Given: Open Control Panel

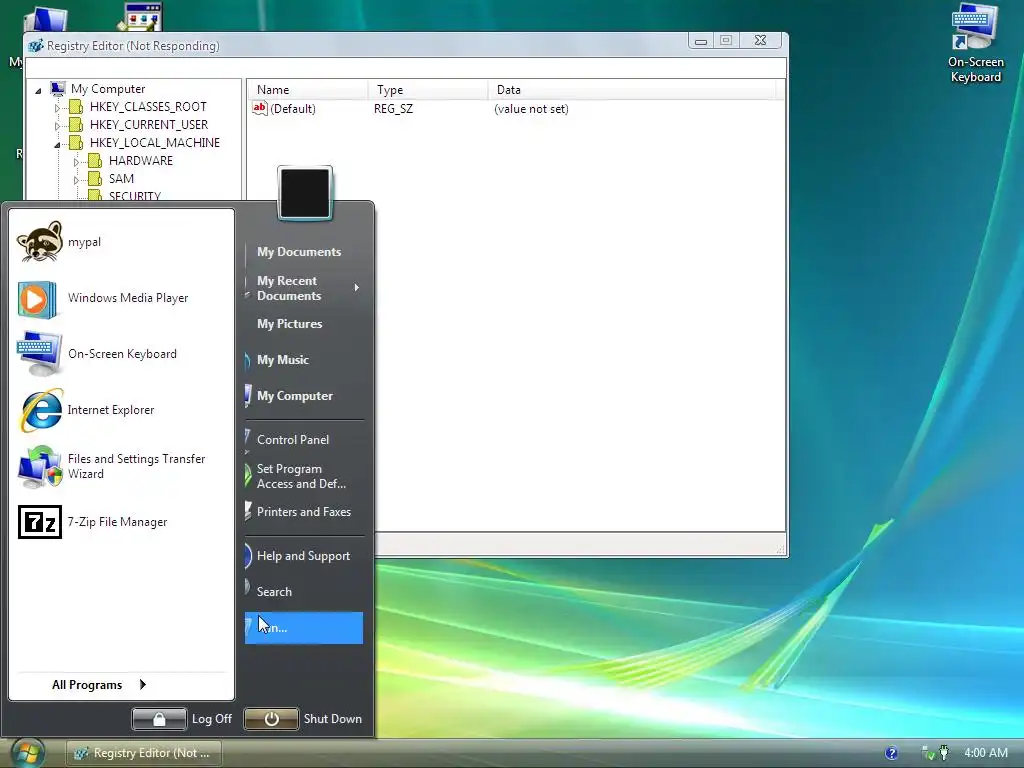Looking at the screenshot, I should coord(304,440).
